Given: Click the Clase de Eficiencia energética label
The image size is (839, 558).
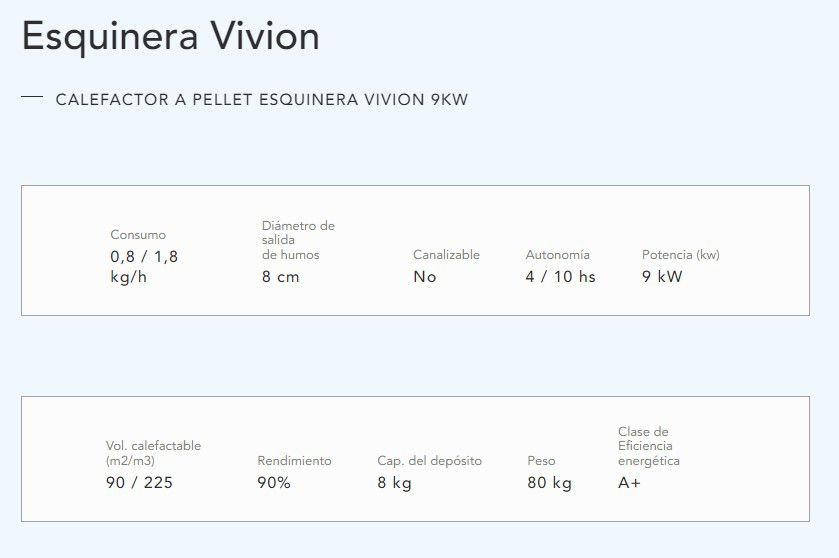Looking at the screenshot, I should [x=649, y=446].
